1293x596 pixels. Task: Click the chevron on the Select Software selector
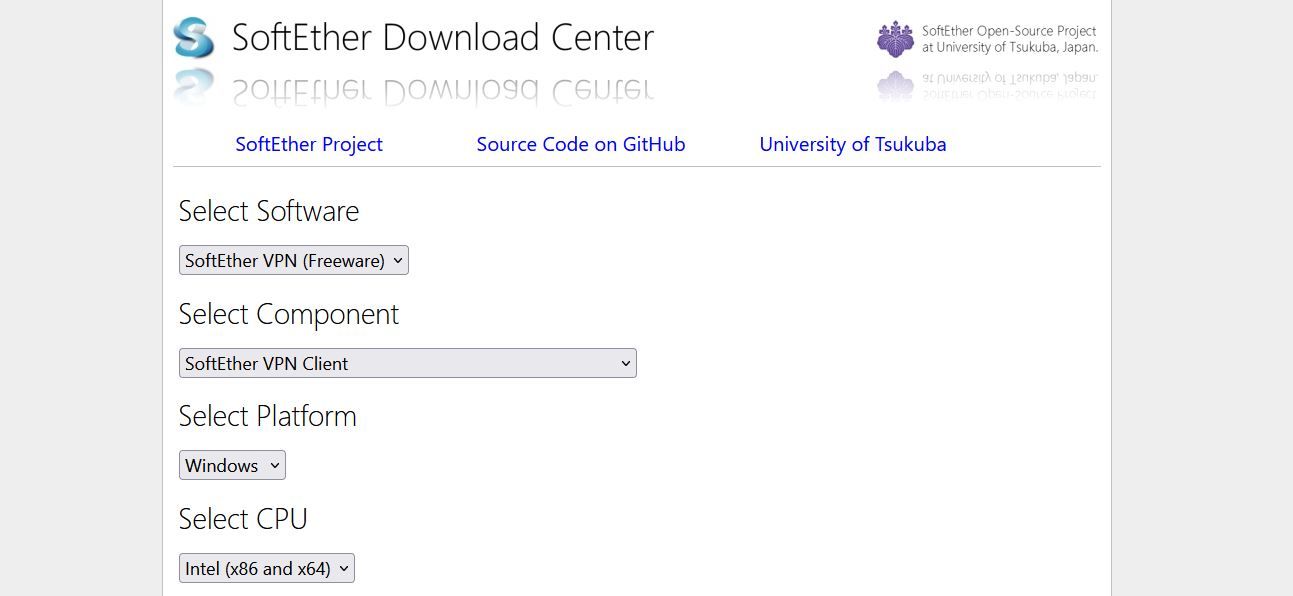click(x=398, y=260)
